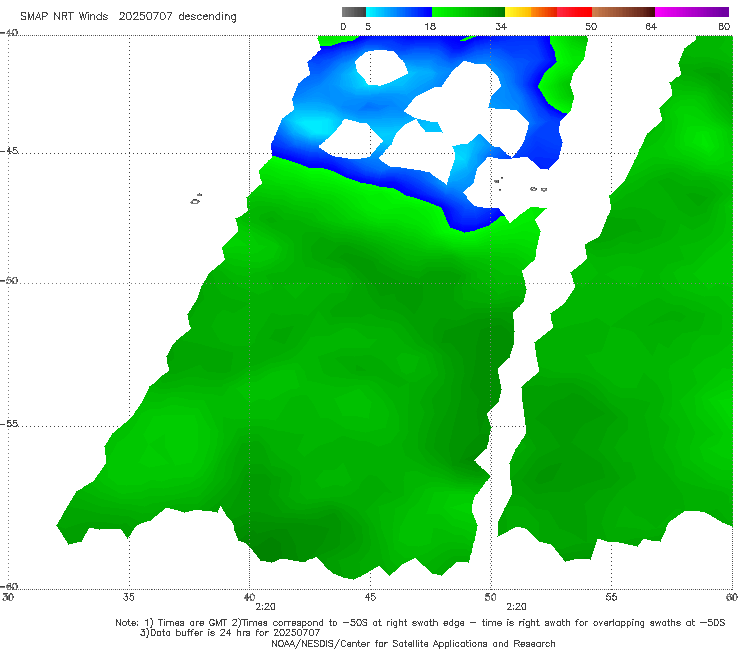Click the magenta-purple segment of the color bar
740x650 pixels.
pyautogui.click(x=692, y=12)
